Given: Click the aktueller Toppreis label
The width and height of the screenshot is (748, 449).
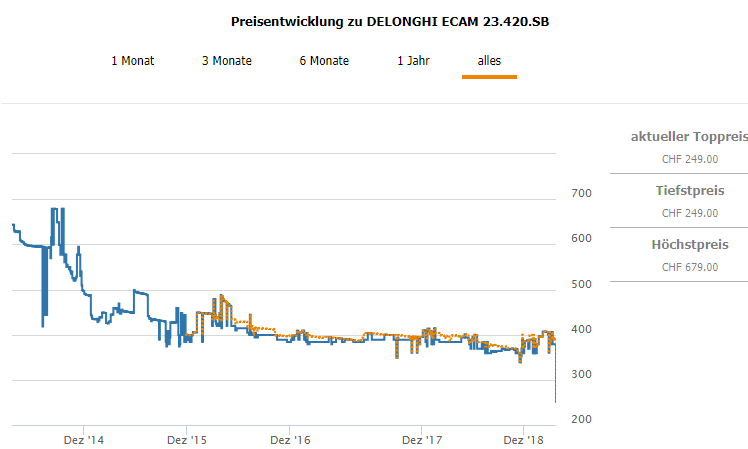Looking at the screenshot, I should pyautogui.click(x=689, y=136).
